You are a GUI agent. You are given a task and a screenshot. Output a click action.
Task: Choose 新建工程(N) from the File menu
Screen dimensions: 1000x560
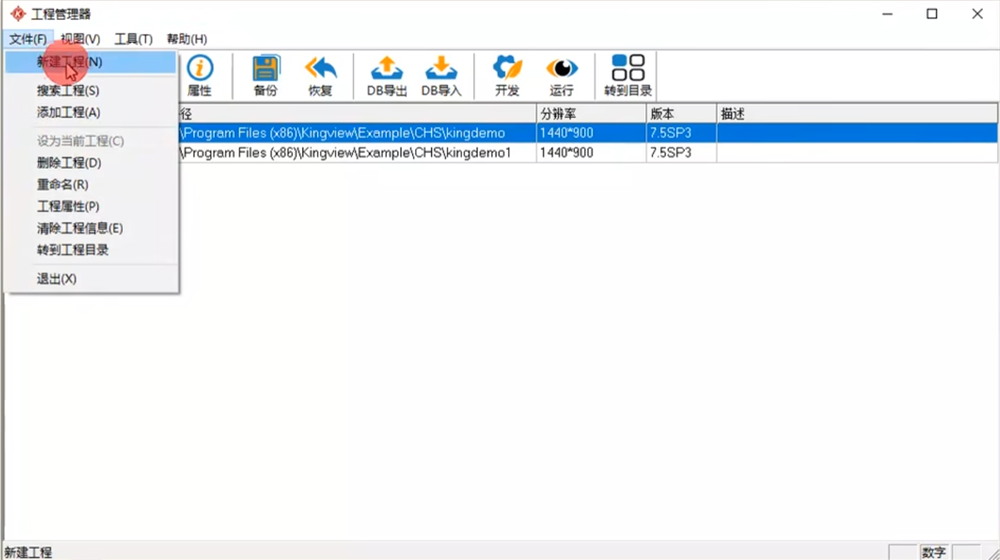[91, 62]
